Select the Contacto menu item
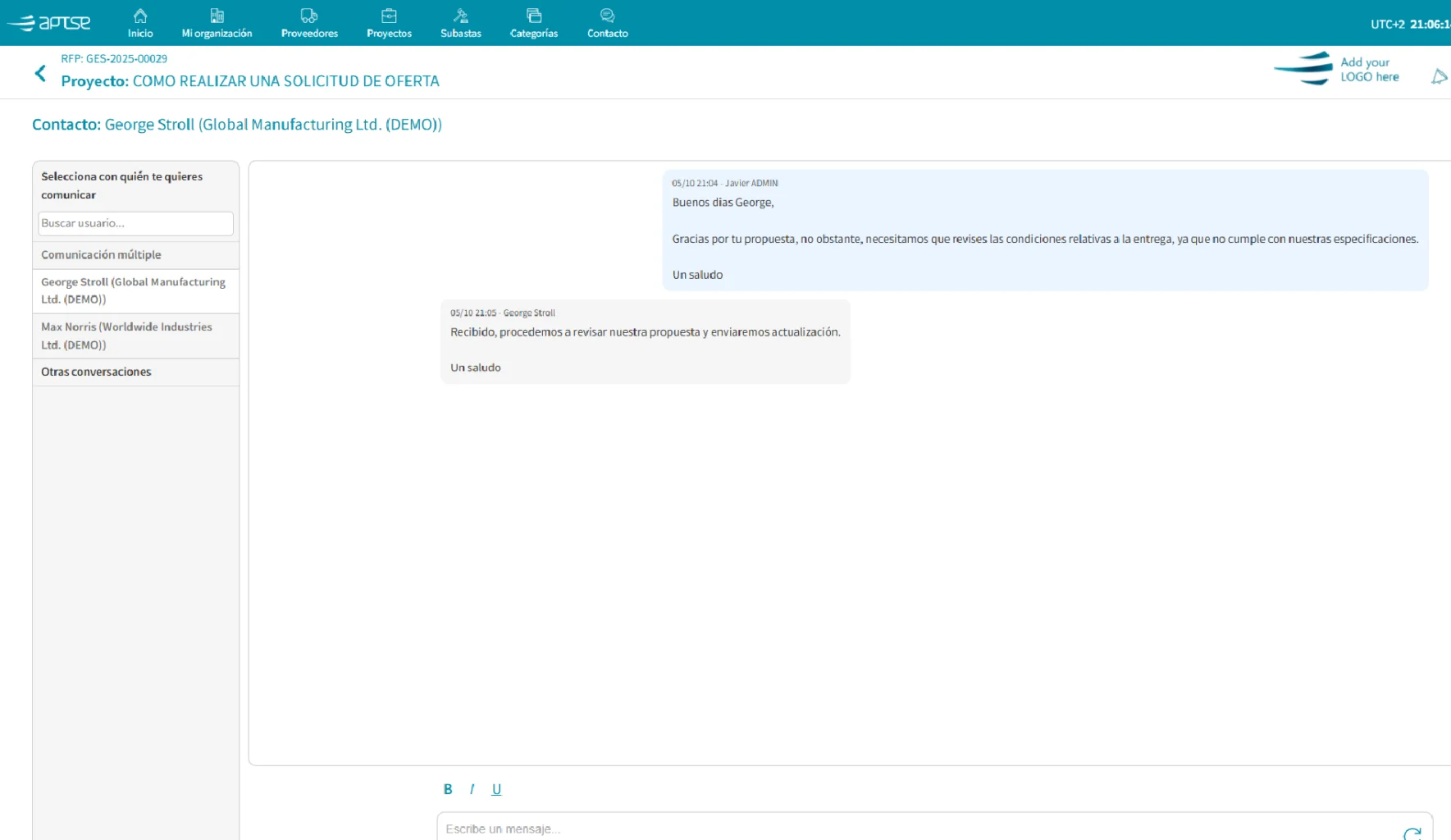The width and height of the screenshot is (1451, 840). (607, 33)
